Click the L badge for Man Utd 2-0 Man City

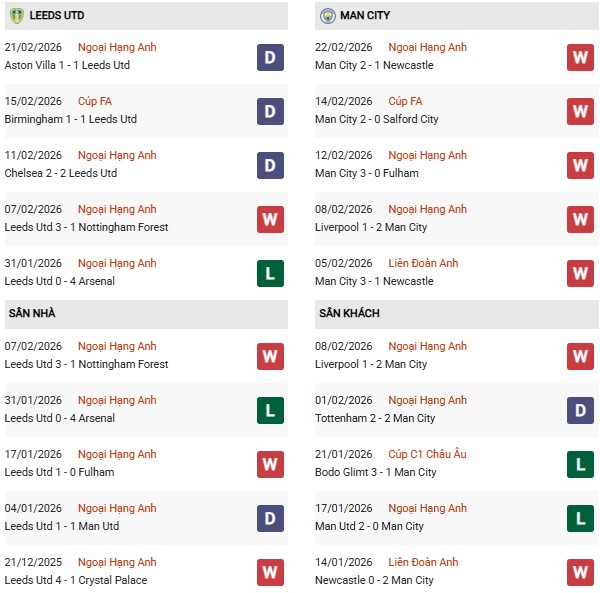tap(581, 518)
